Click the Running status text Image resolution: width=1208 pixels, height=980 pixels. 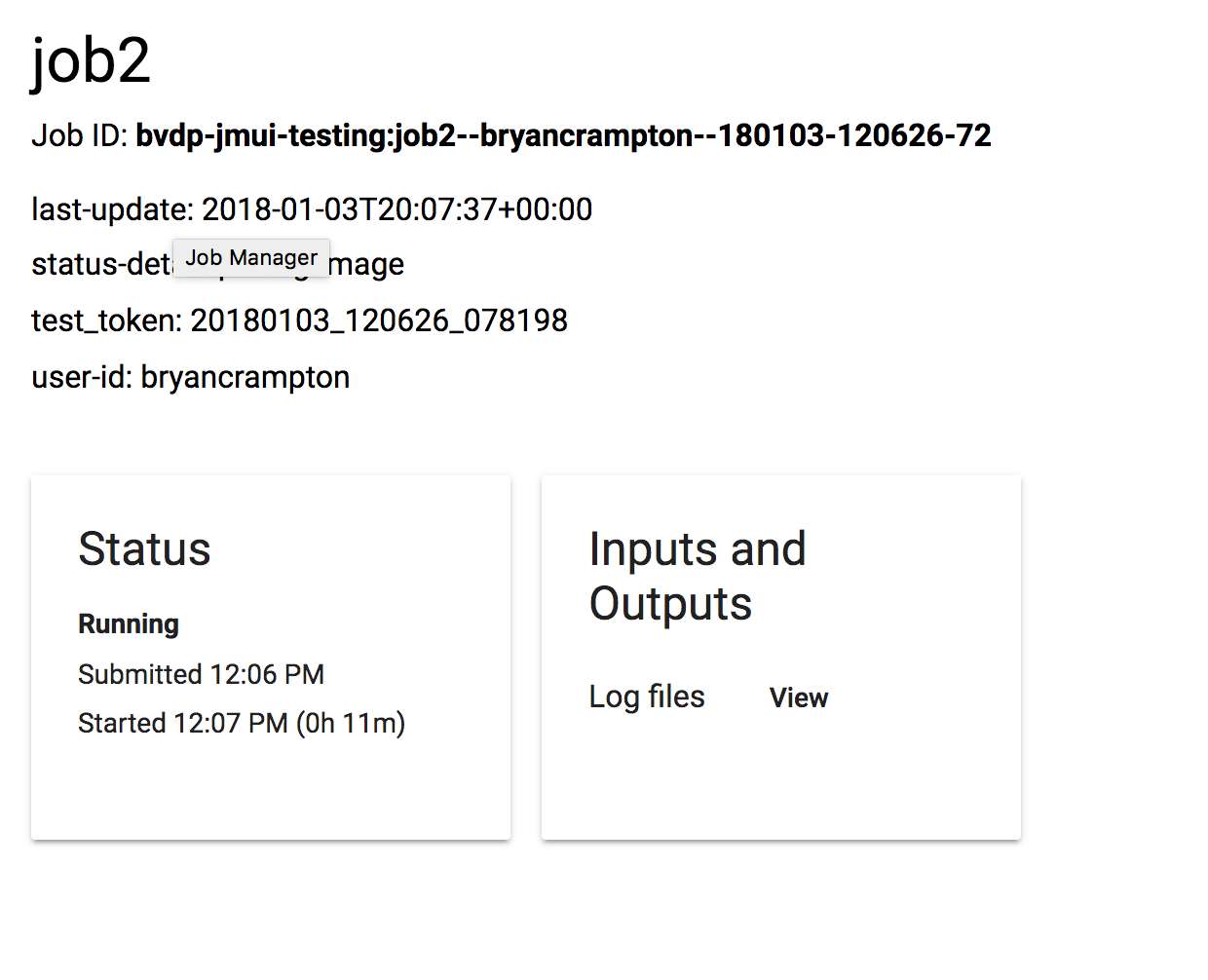[x=128, y=623]
